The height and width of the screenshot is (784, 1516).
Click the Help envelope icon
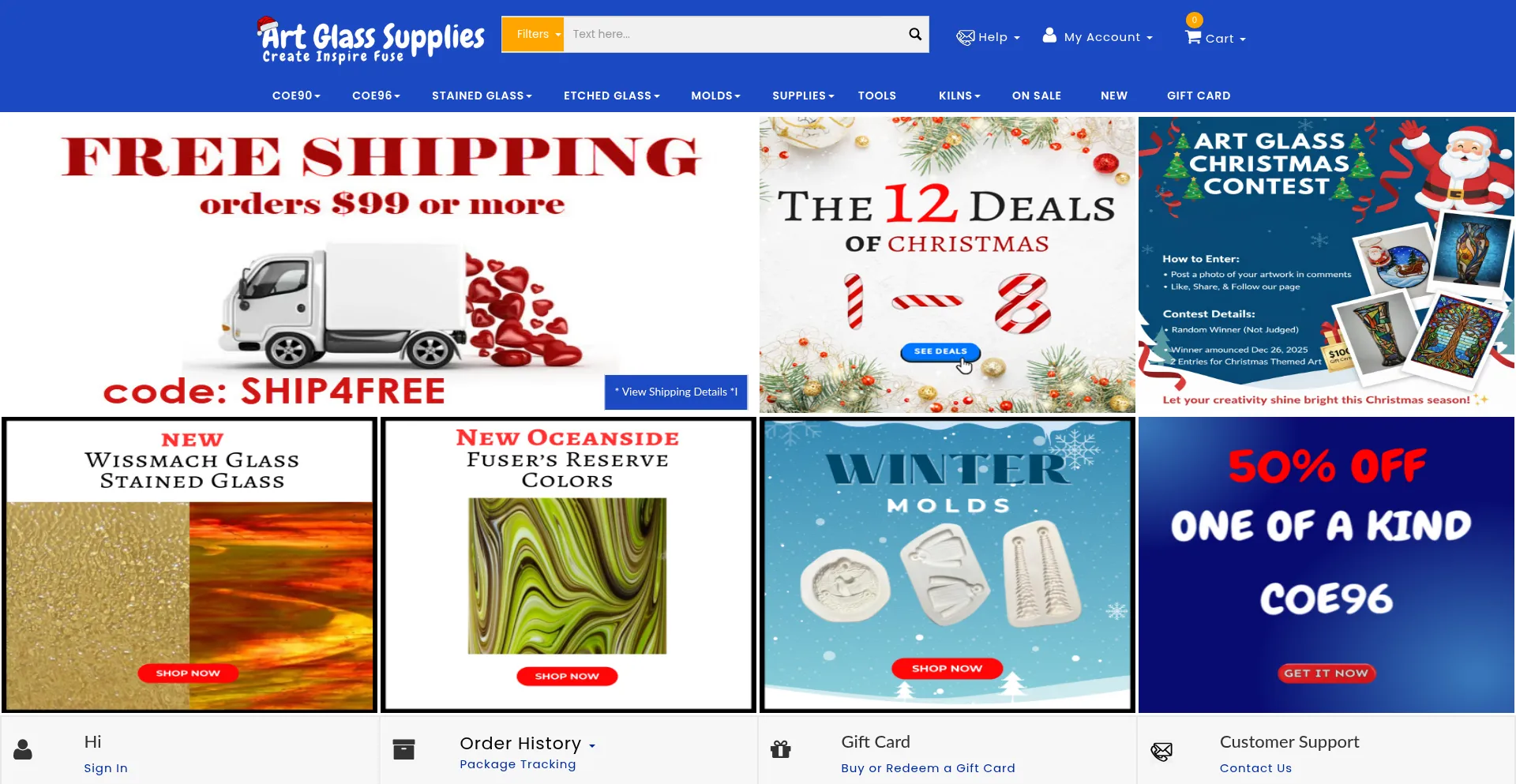[x=965, y=37]
